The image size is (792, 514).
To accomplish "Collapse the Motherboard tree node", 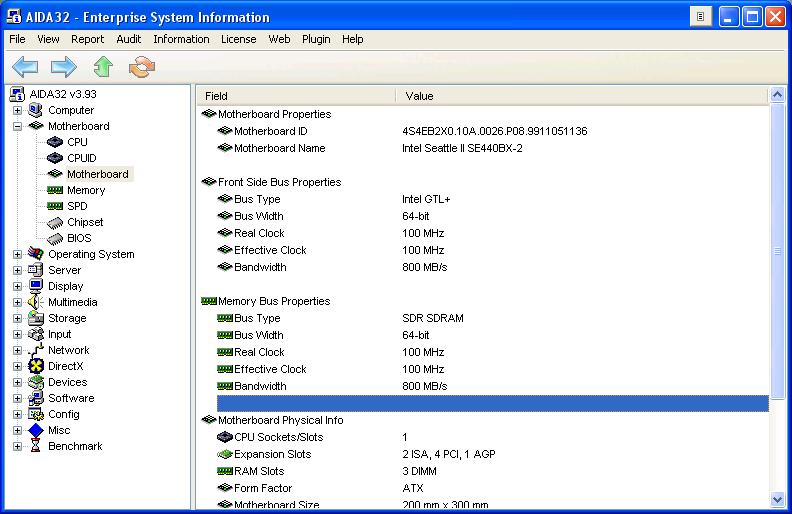I will pyautogui.click(x=17, y=126).
